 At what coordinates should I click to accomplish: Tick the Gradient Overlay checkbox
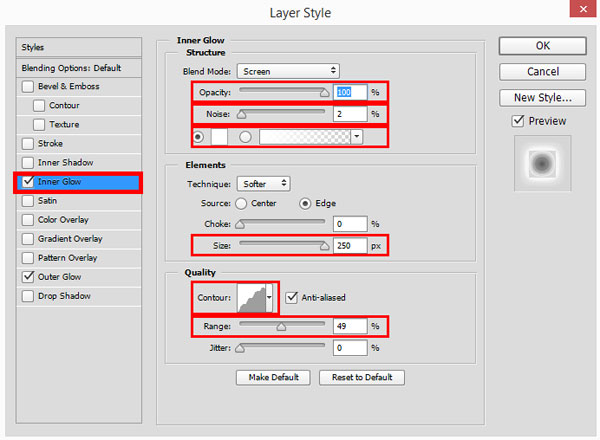coord(28,239)
